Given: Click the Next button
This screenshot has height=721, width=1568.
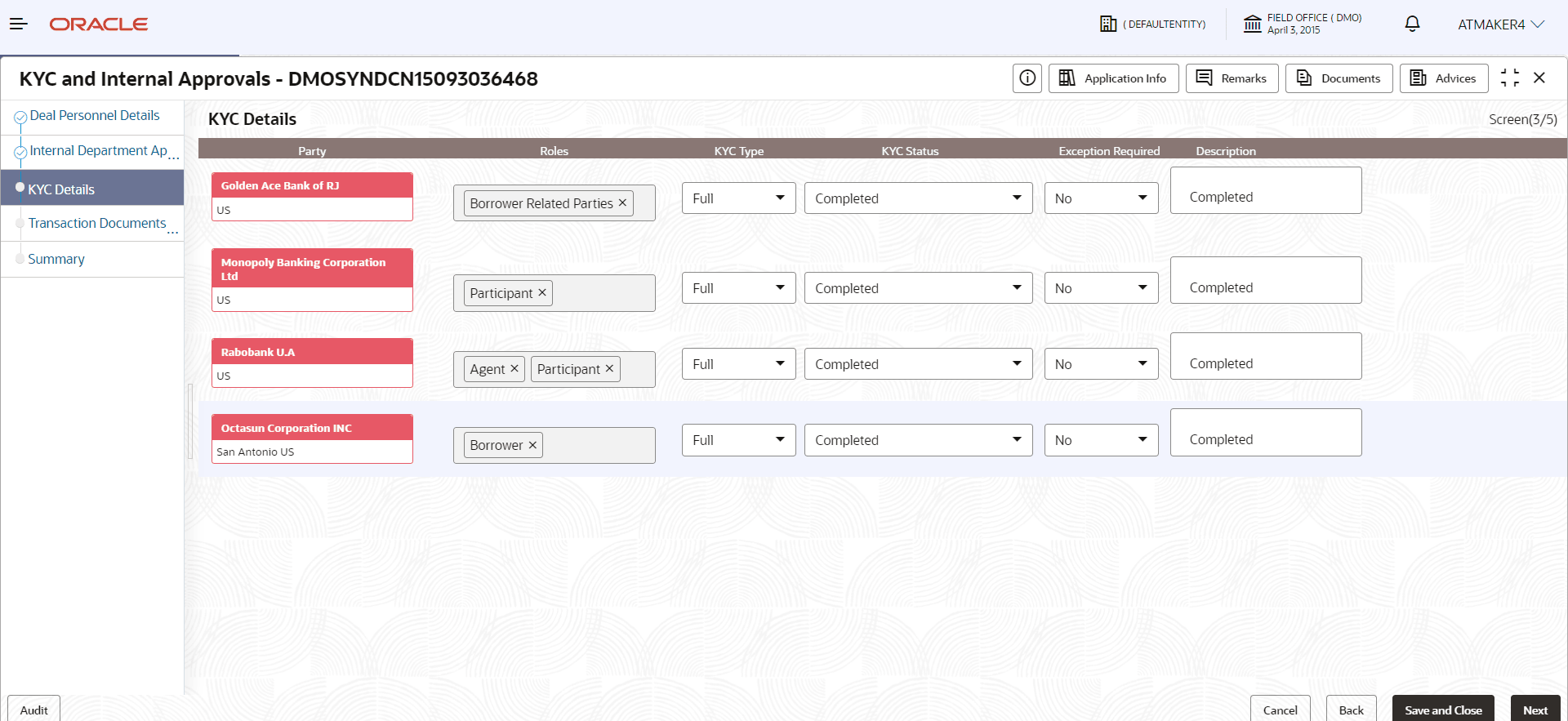Looking at the screenshot, I should (1535, 710).
